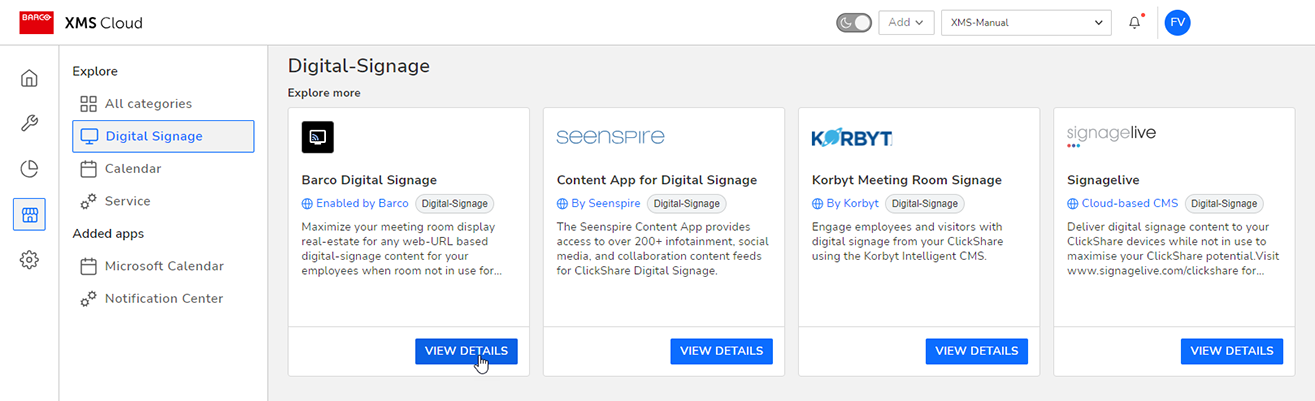Select the marketplace store icon in sidebar
This screenshot has width=1315, height=401.
(x=29, y=215)
